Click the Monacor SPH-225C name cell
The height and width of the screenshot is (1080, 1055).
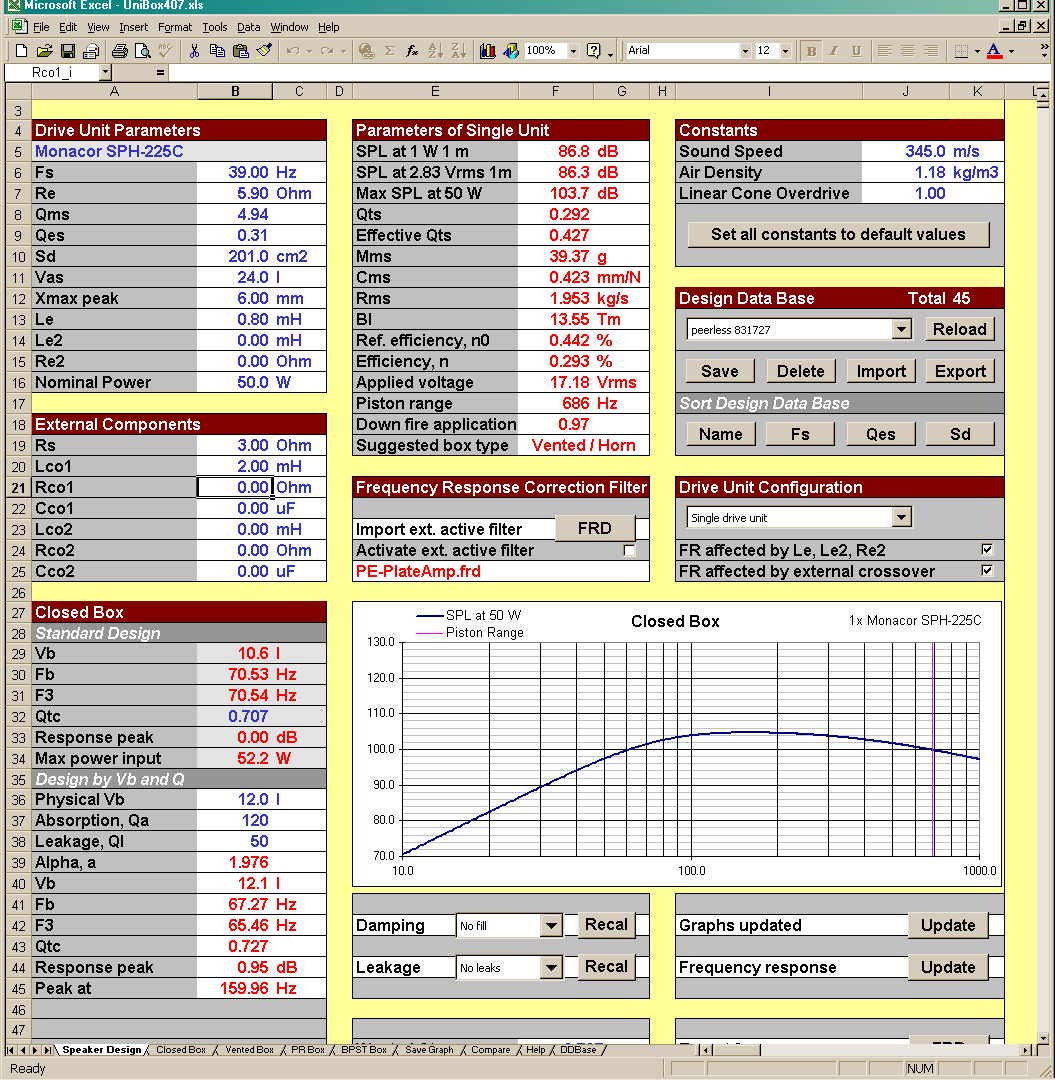179,152
